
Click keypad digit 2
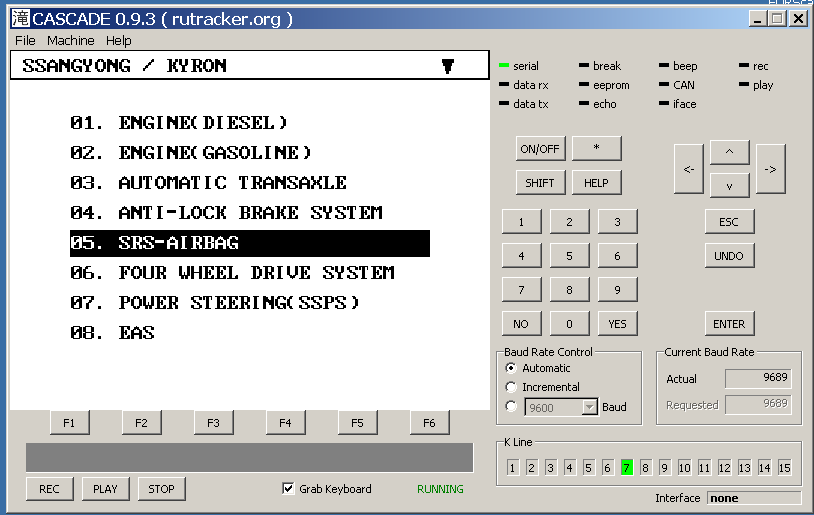569,222
